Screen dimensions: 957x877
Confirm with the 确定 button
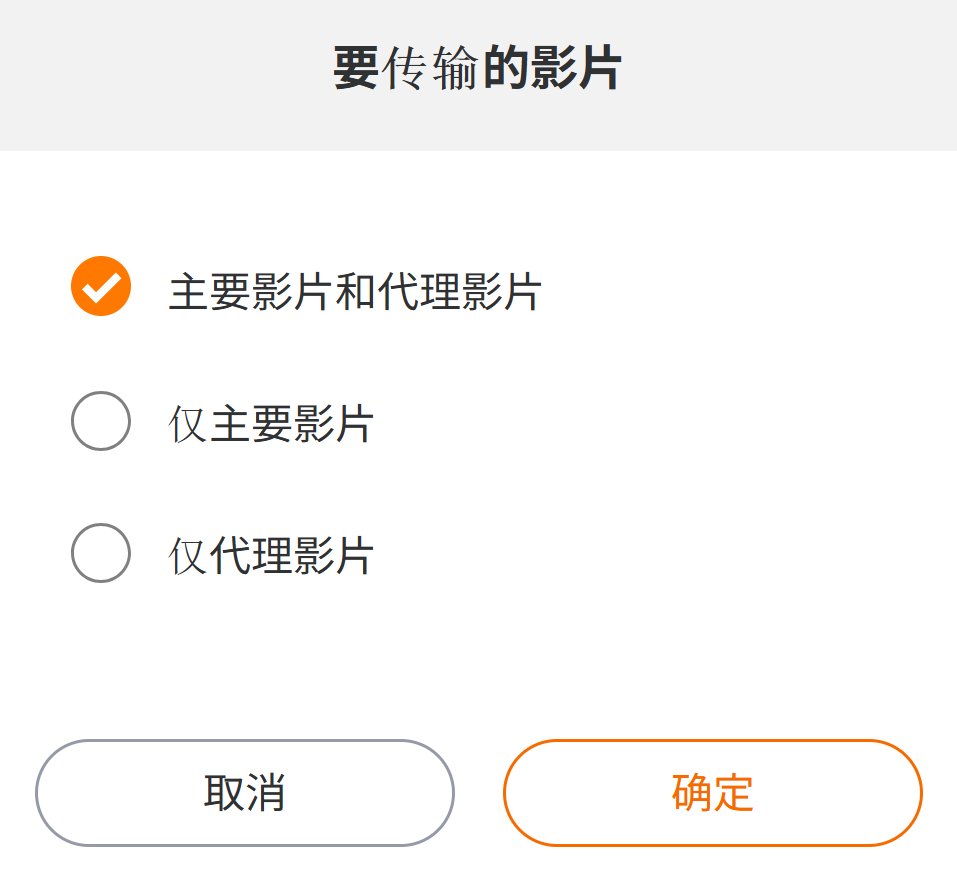pos(712,793)
